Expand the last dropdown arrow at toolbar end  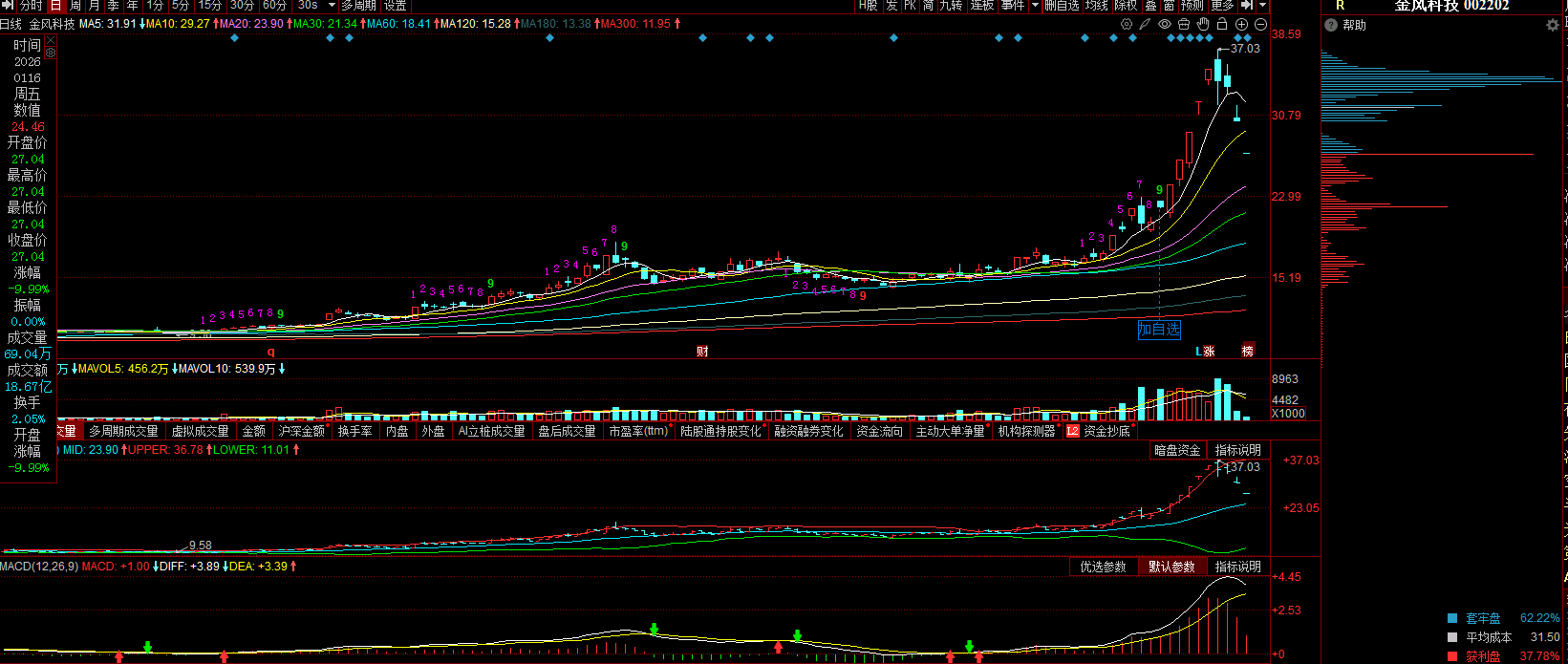pos(1262,6)
